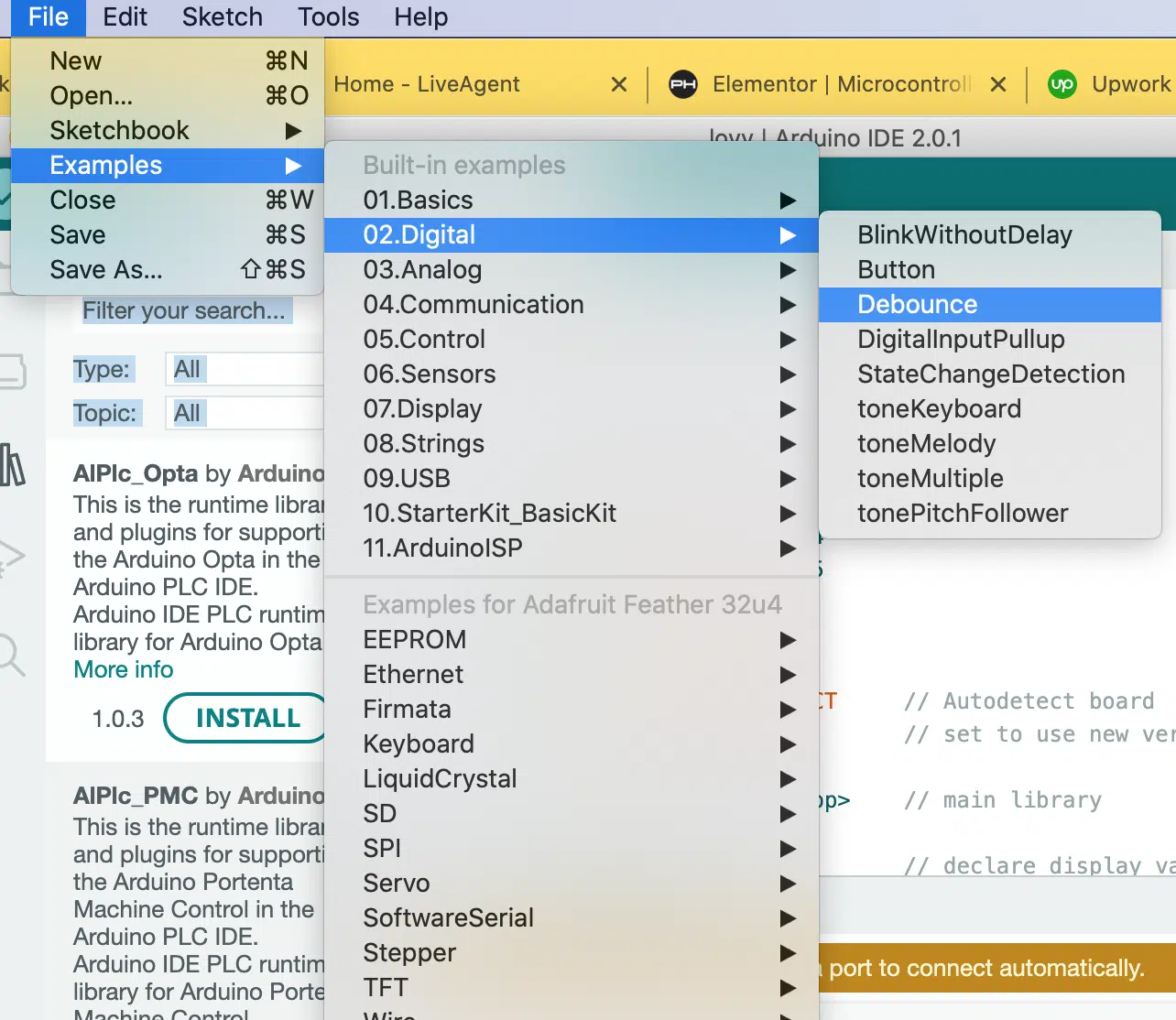Screen dimensions: 1176x1020
Task: Expand the 09.USB examples submenu
Action: 572,479
